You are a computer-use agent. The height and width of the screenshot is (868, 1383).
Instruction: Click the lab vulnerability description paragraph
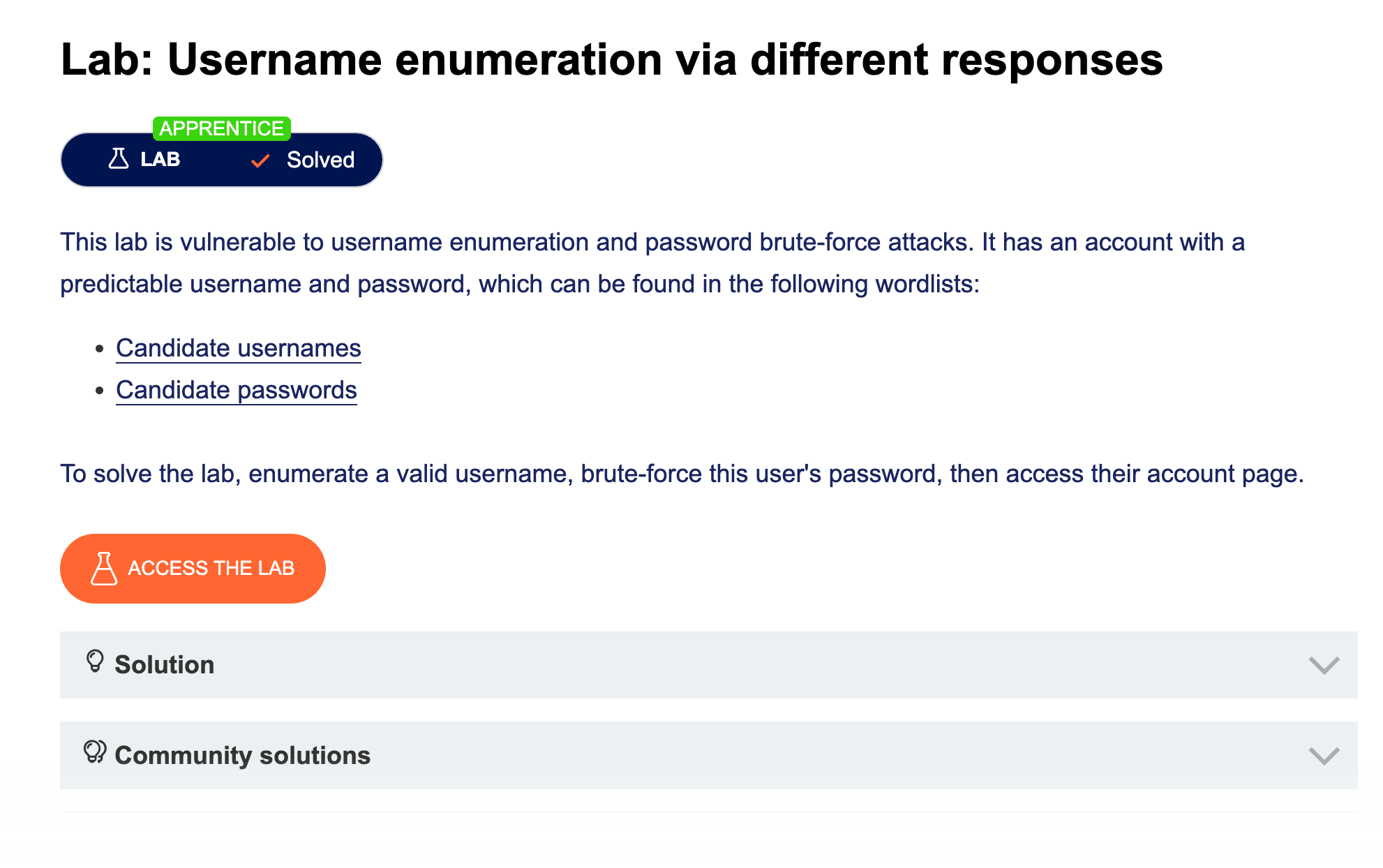click(x=652, y=263)
